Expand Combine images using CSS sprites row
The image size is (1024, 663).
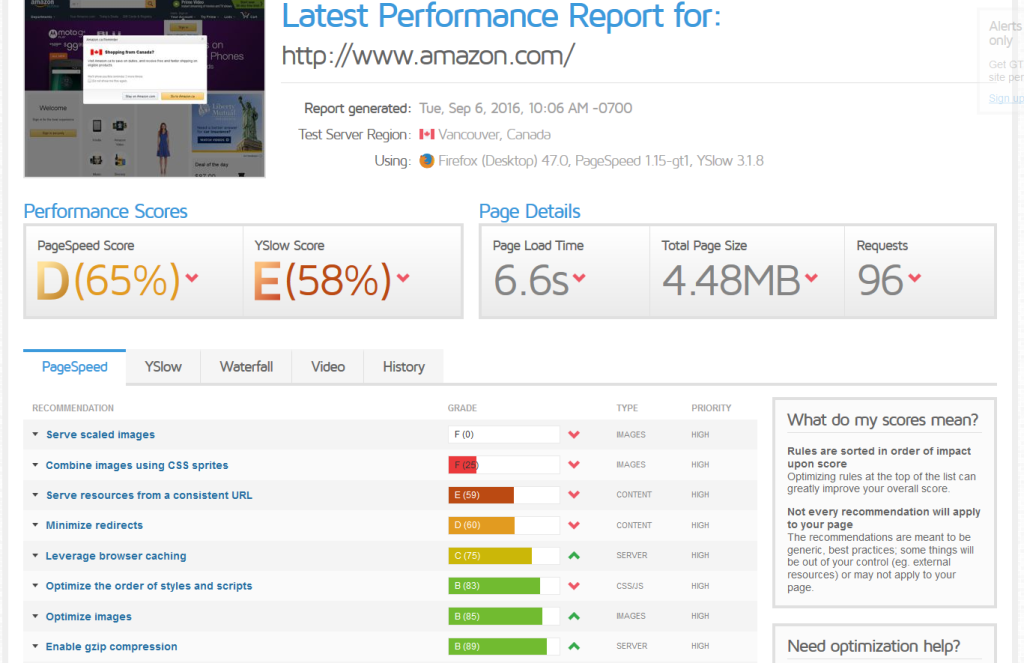coord(137,465)
